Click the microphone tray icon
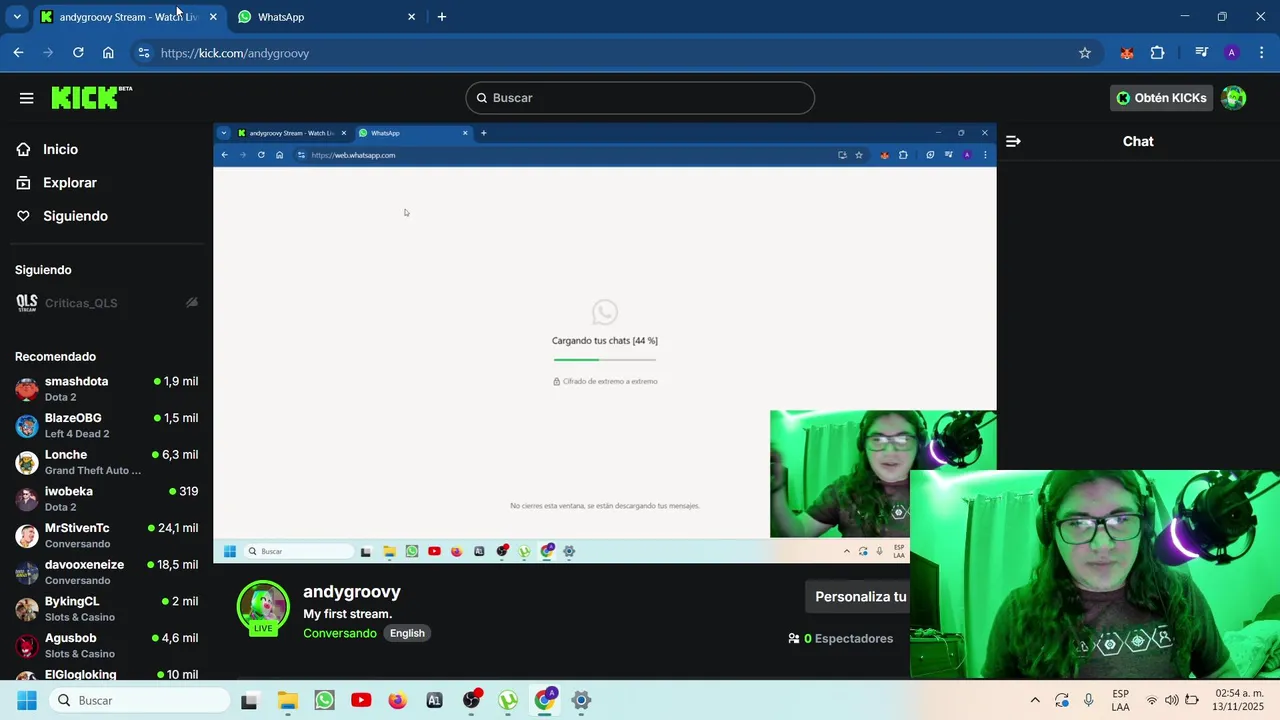The width and height of the screenshot is (1280, 720). tap(1088, 701)
